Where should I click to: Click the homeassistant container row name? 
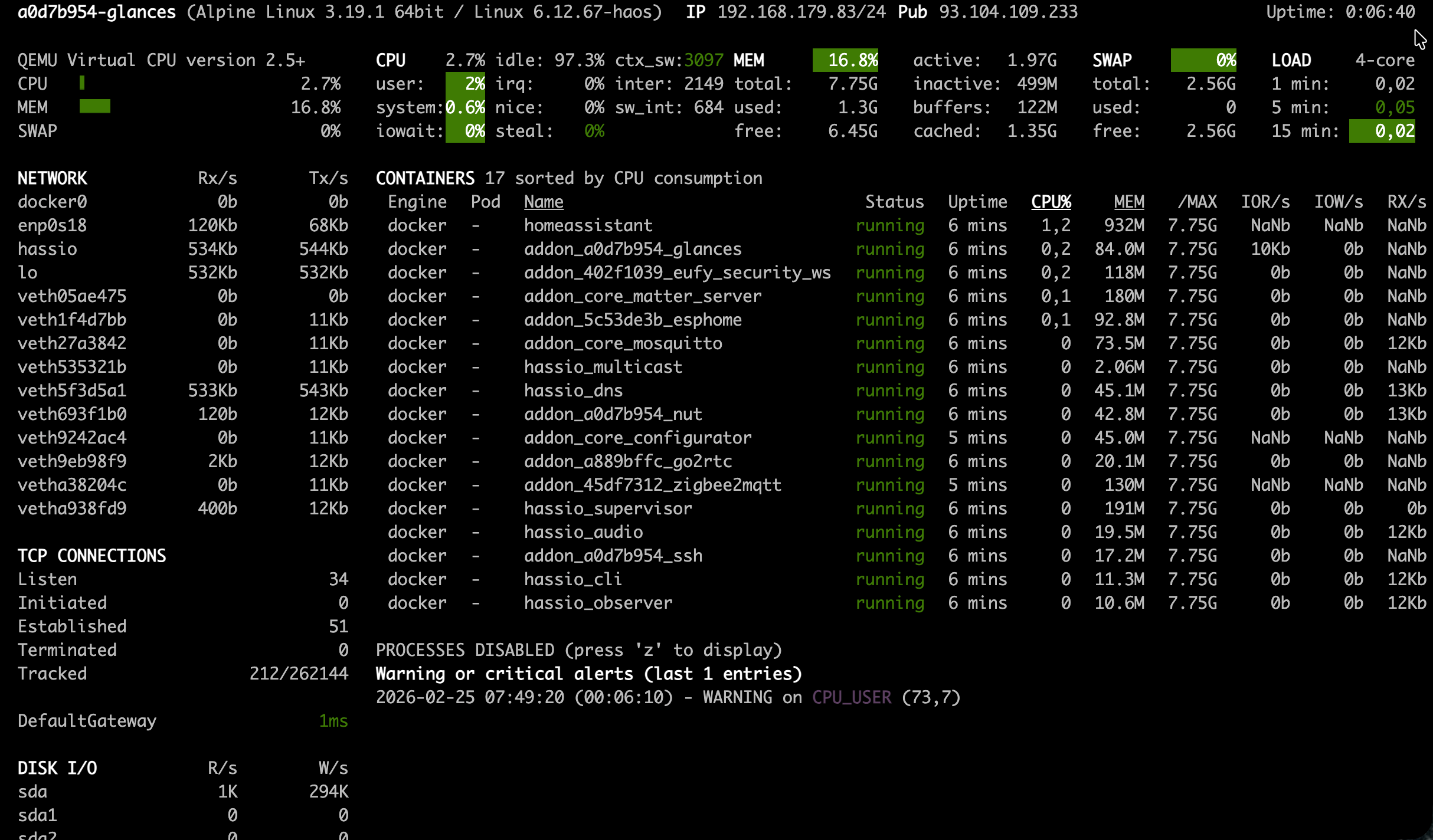[x=588, y=225]
